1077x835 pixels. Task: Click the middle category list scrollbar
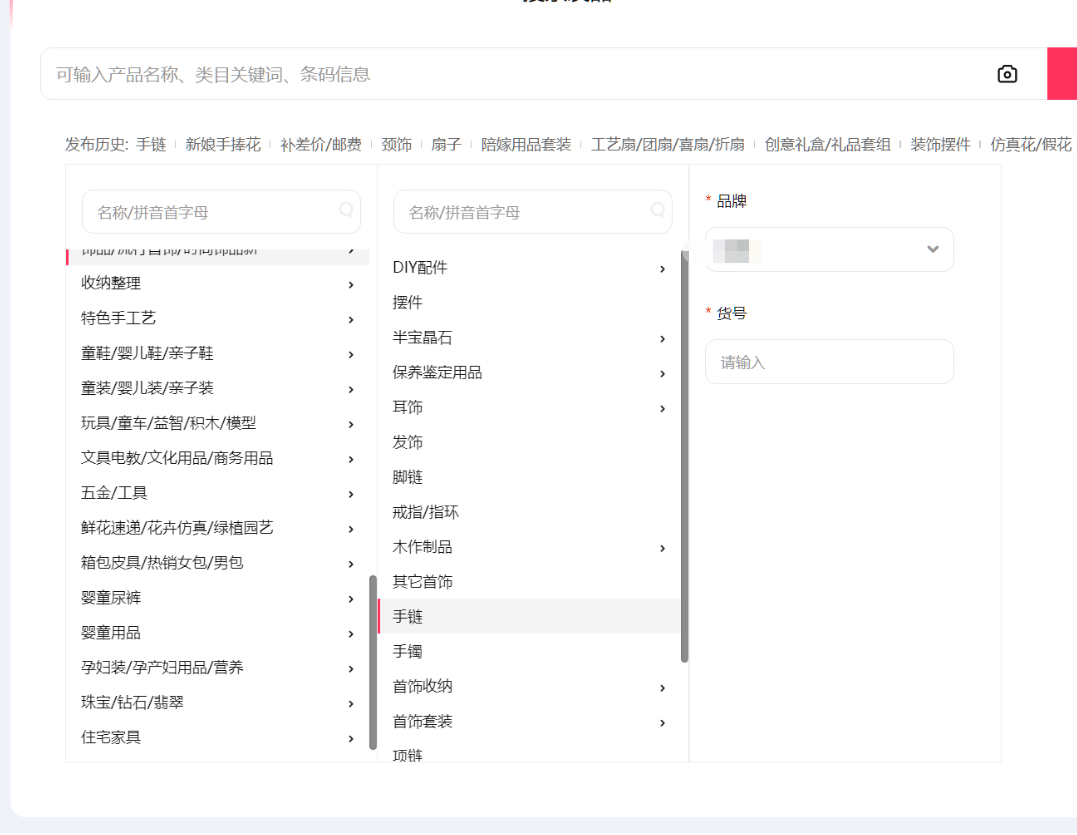click(x=685, y=455)
